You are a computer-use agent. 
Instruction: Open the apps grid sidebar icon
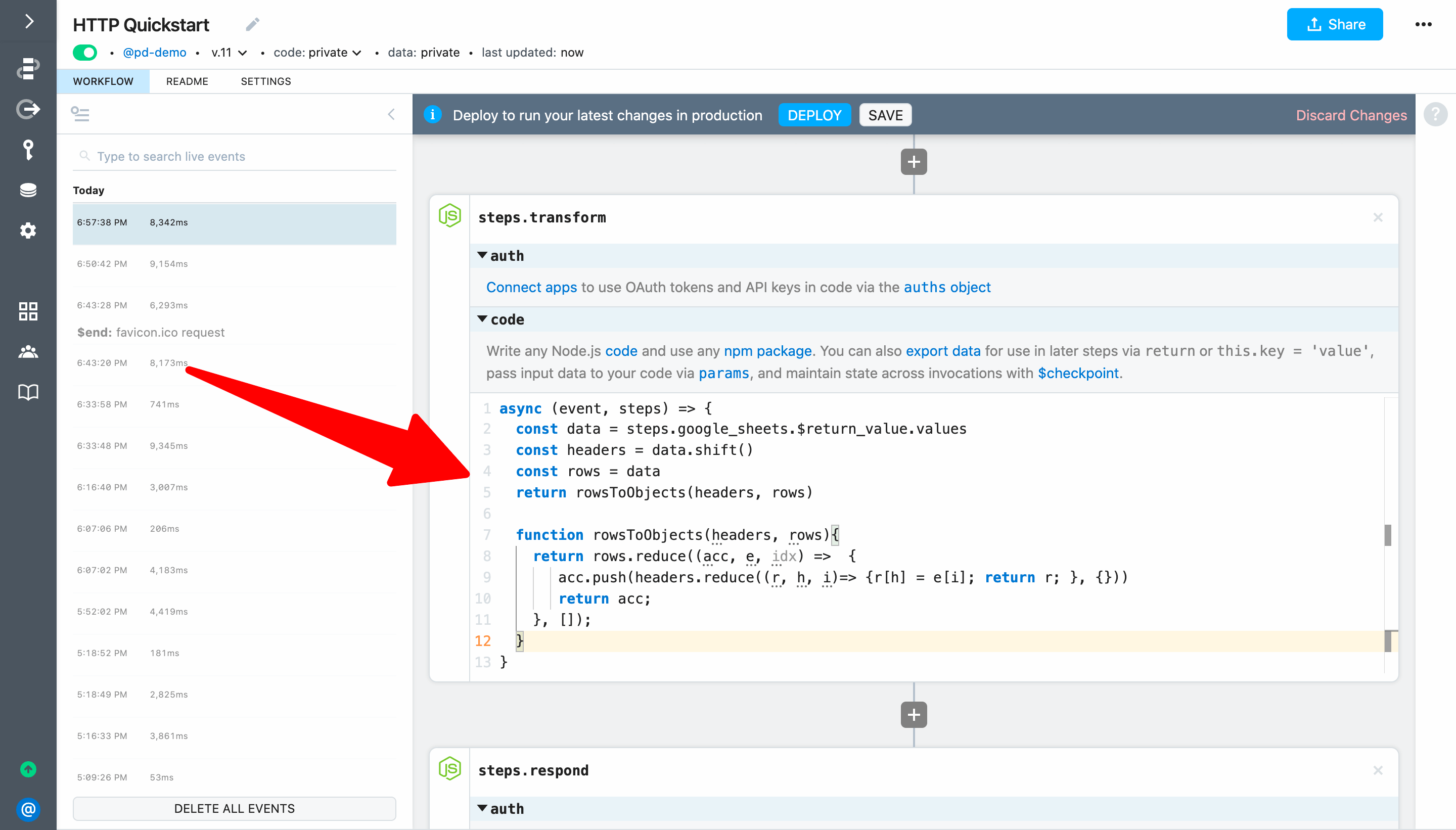pos(28,311)
